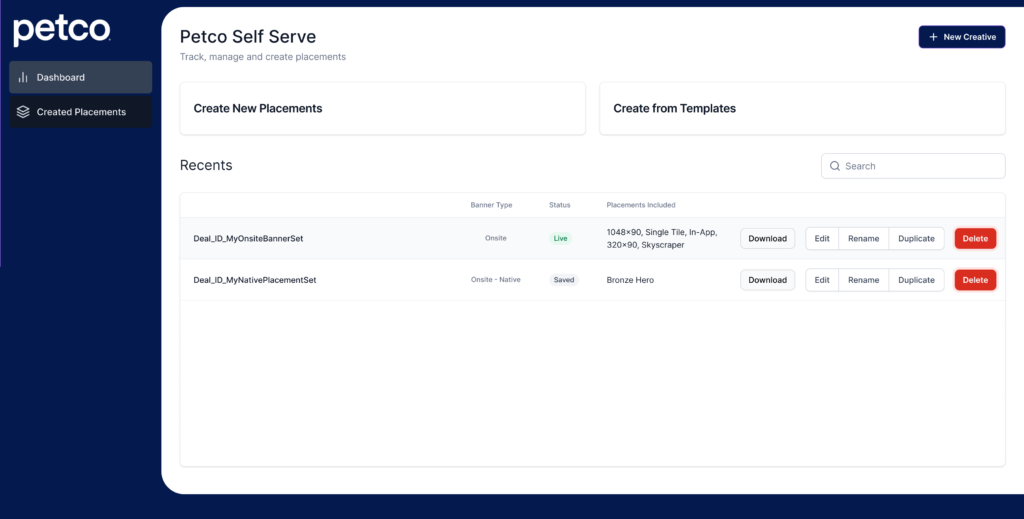Click the Live status badge

coord(560,239)
